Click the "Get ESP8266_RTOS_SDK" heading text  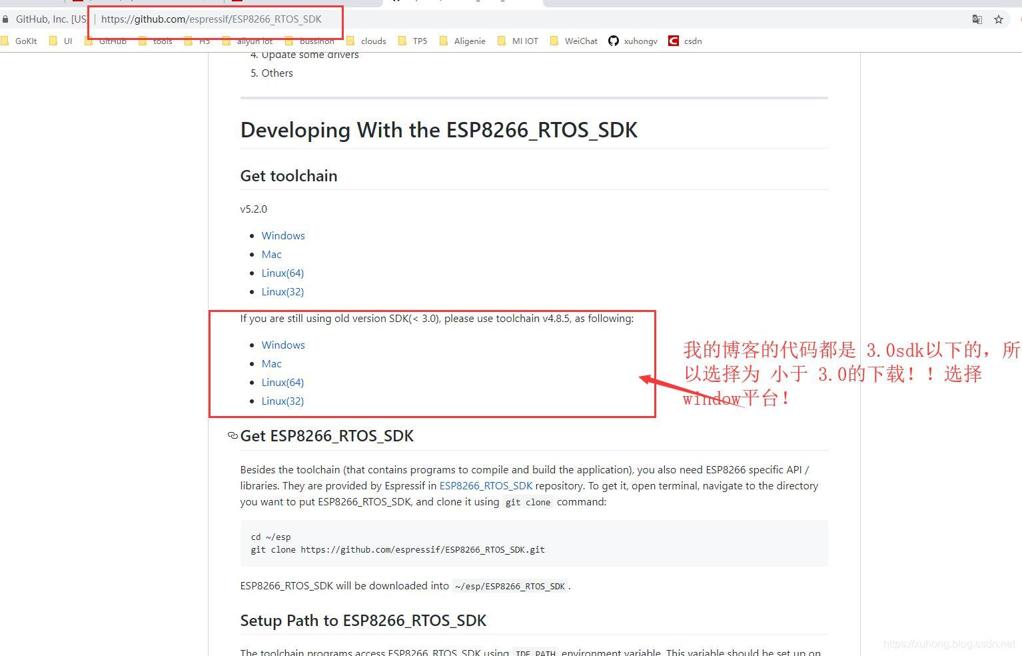point(327,436)
